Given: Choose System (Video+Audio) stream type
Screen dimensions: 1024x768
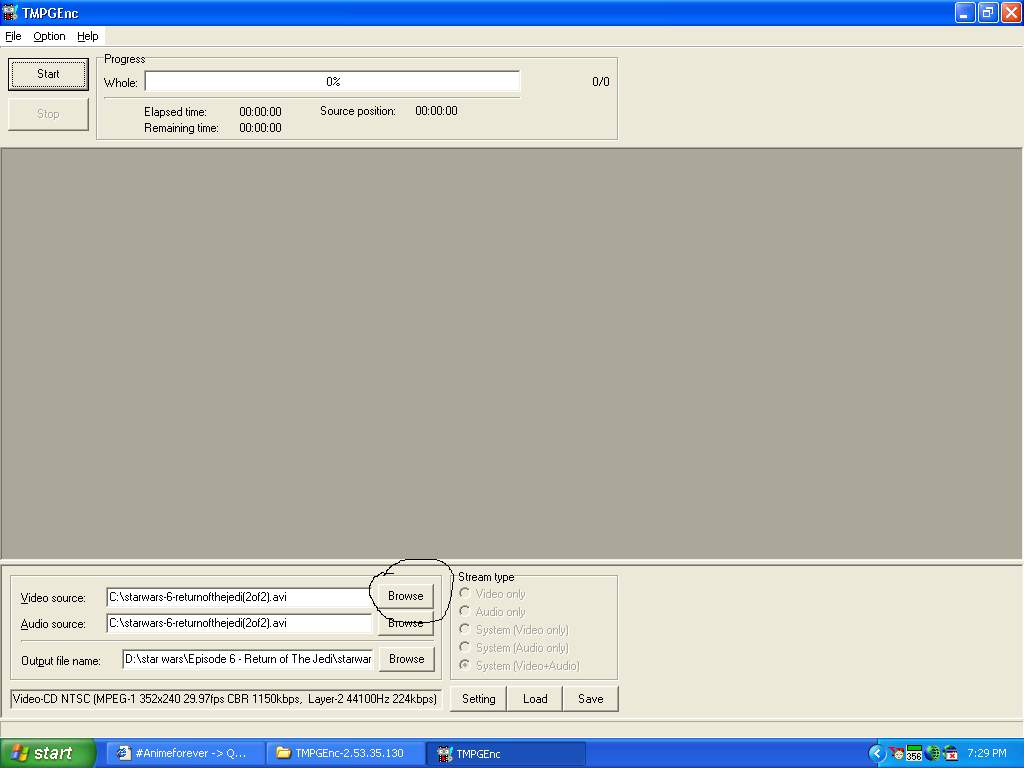Looking at the screenshot, I should (463, 665).
